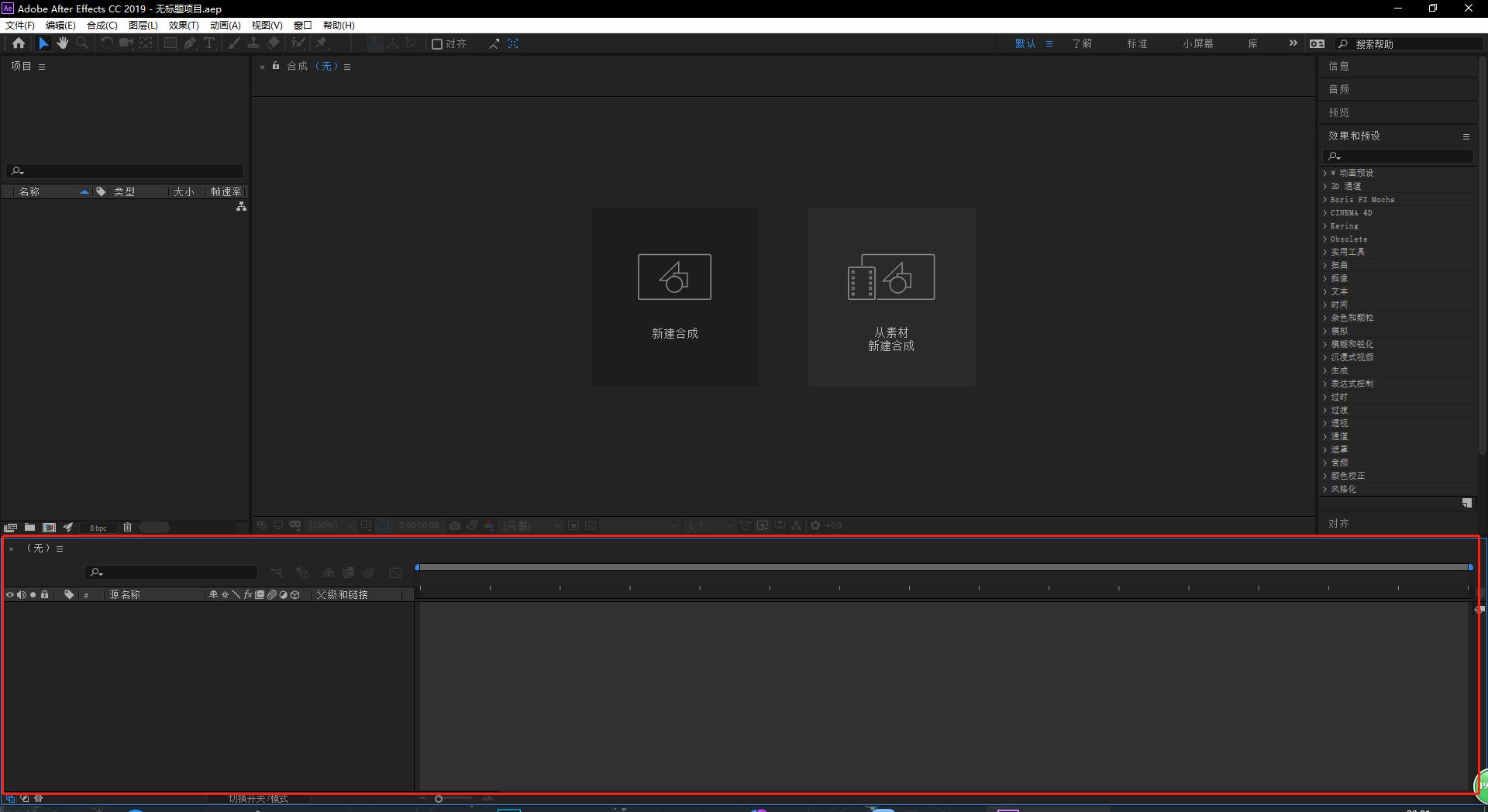This screenshot has width=1488, height=812.
Task: Open the 图层(L) menu
Action: (x=143, y=25)
